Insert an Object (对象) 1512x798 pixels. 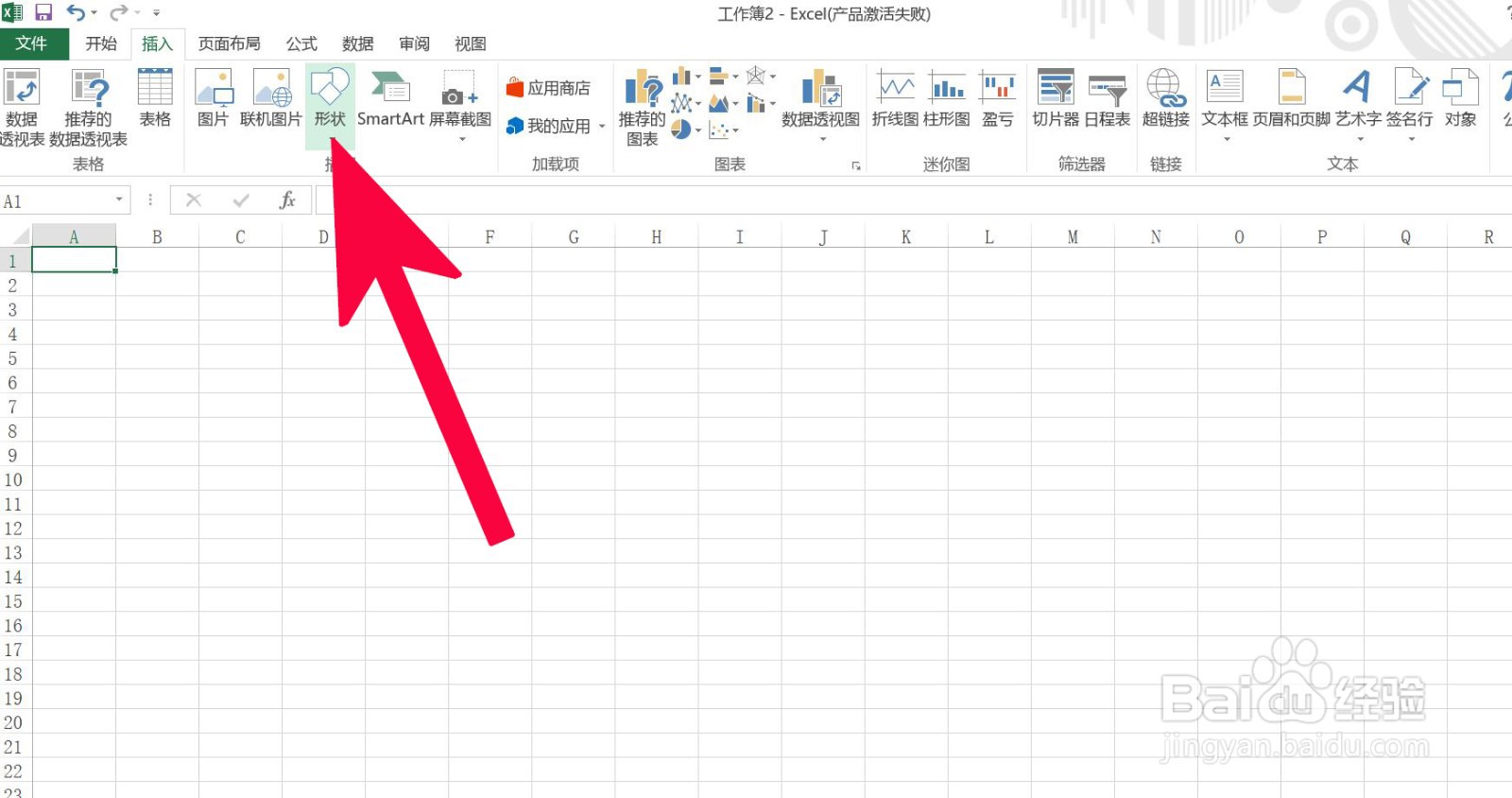pos(1461,98)
